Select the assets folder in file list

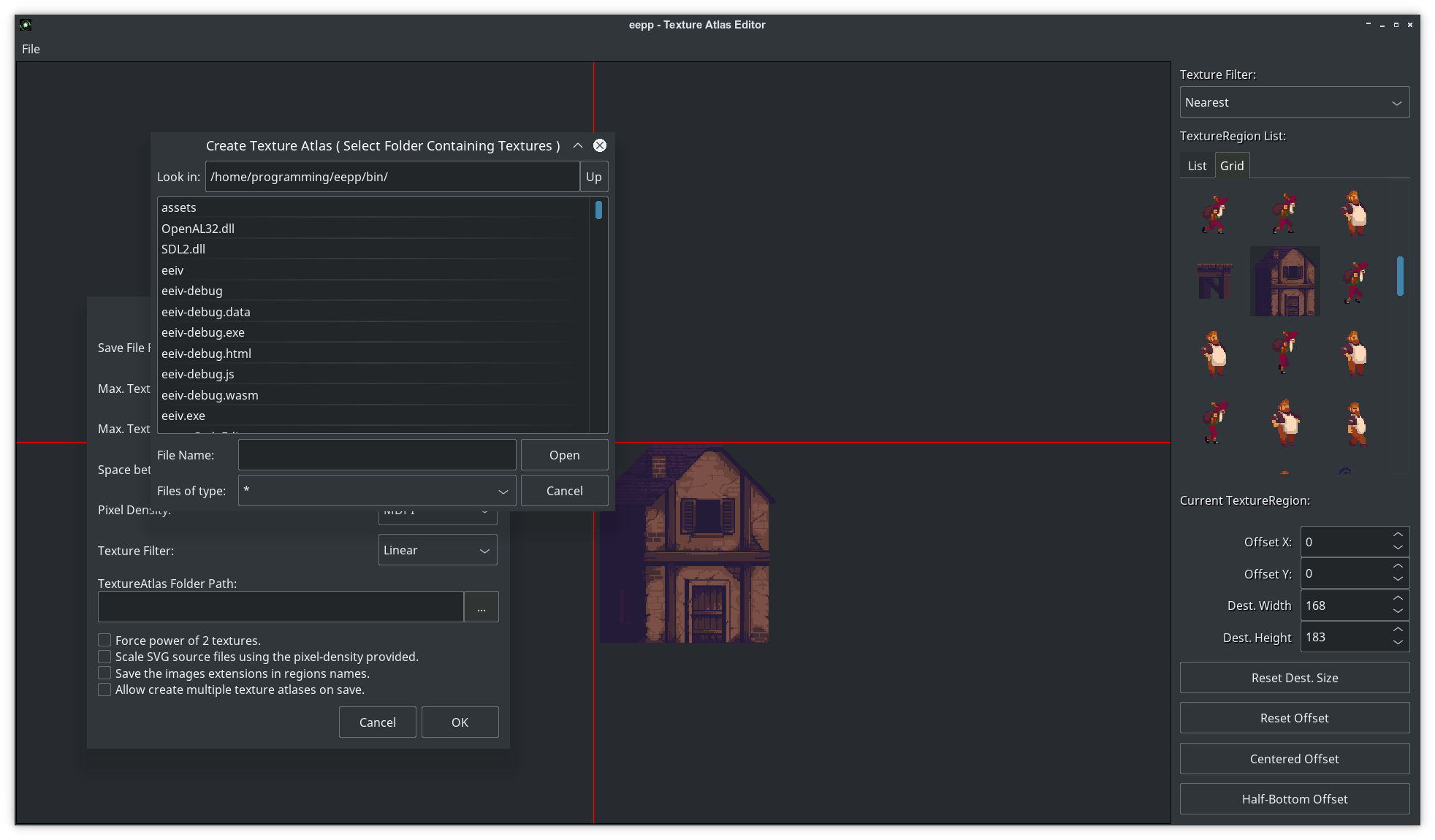point(179,207)
